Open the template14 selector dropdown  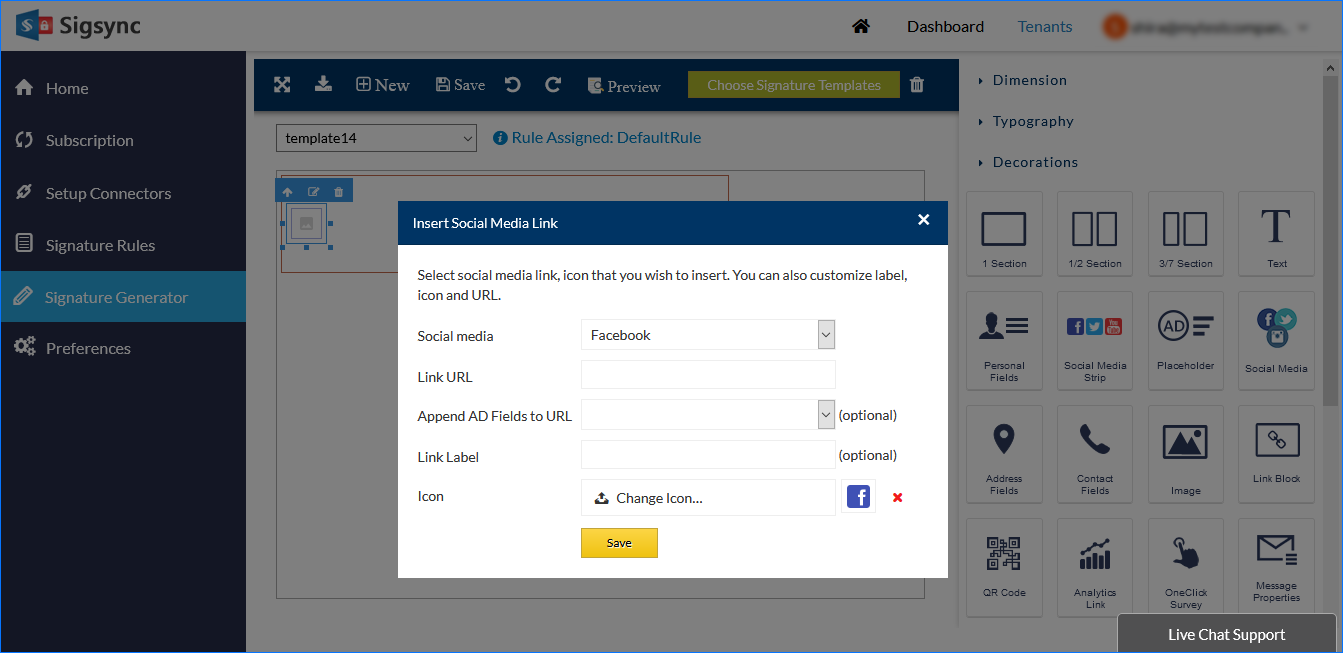(376, 138)
